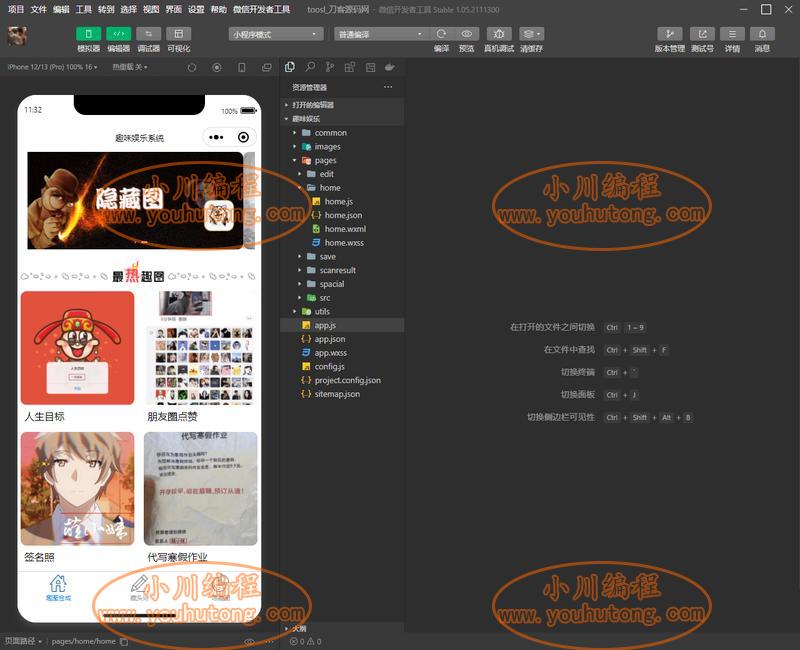Open the clear cache layers dropdown
This screenshot has width=800, height=650.
[x=532, y=34]
